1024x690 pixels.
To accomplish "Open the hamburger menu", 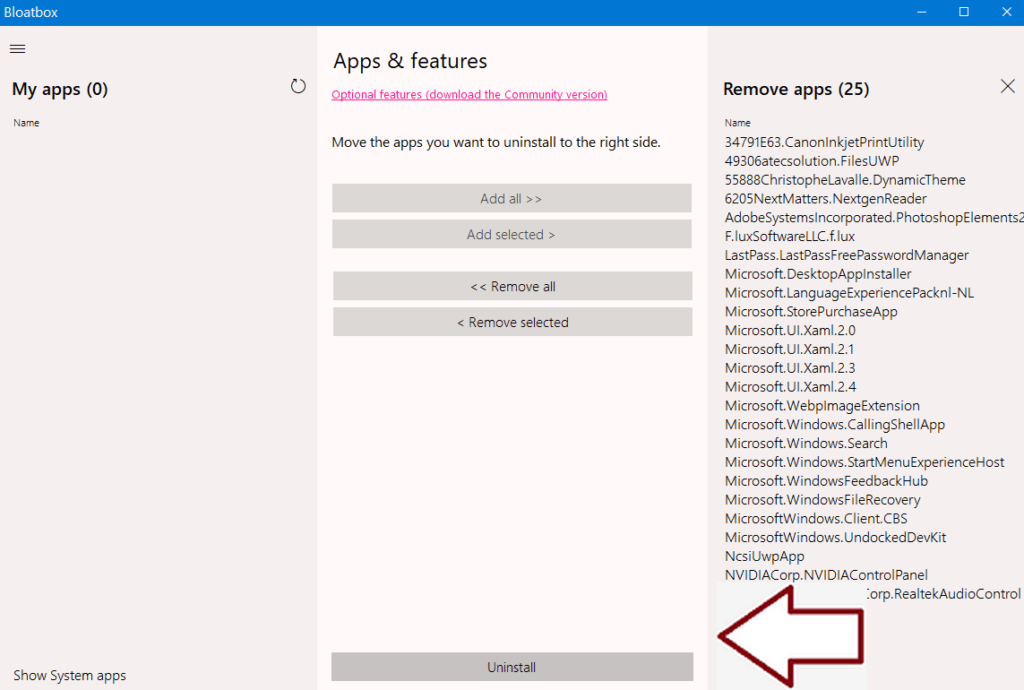I will coord(18,49).
